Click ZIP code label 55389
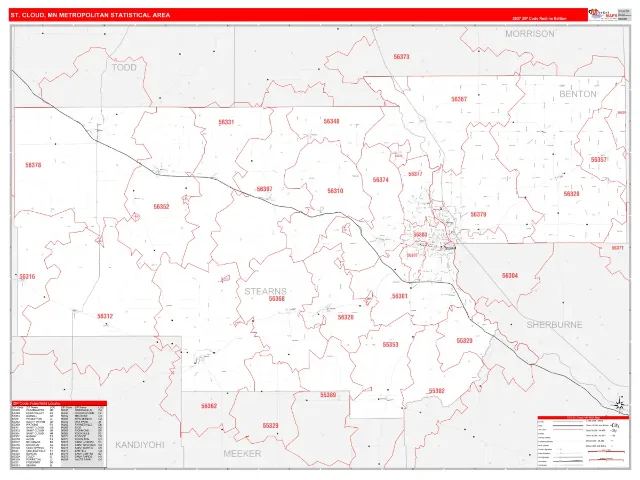The image size is (640, 480). click(x=328, y=395)
